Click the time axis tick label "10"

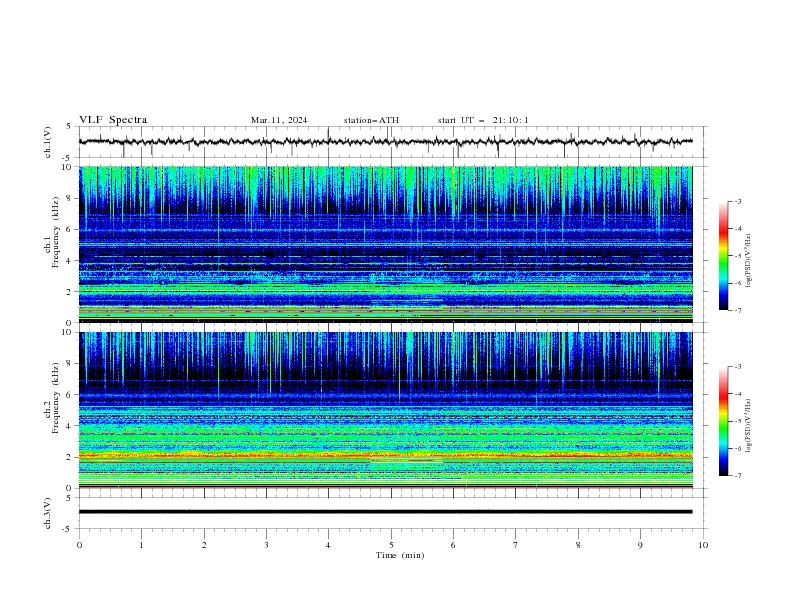[x=703, y=545]
